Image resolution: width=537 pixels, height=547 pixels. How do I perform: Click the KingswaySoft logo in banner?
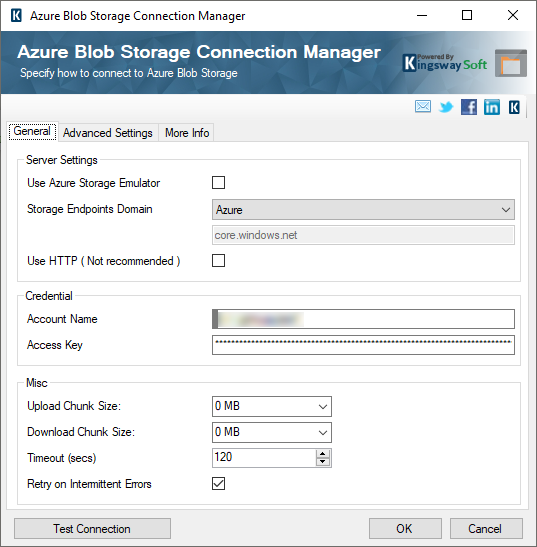click(445, 63)
